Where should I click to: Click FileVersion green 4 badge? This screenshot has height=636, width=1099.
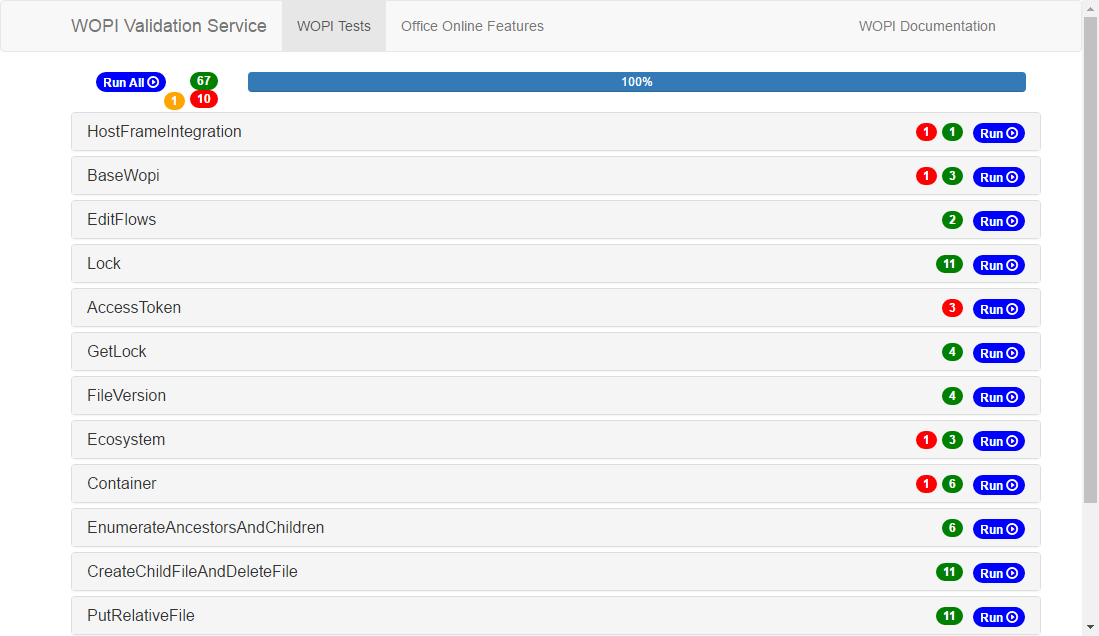[952, 396]
